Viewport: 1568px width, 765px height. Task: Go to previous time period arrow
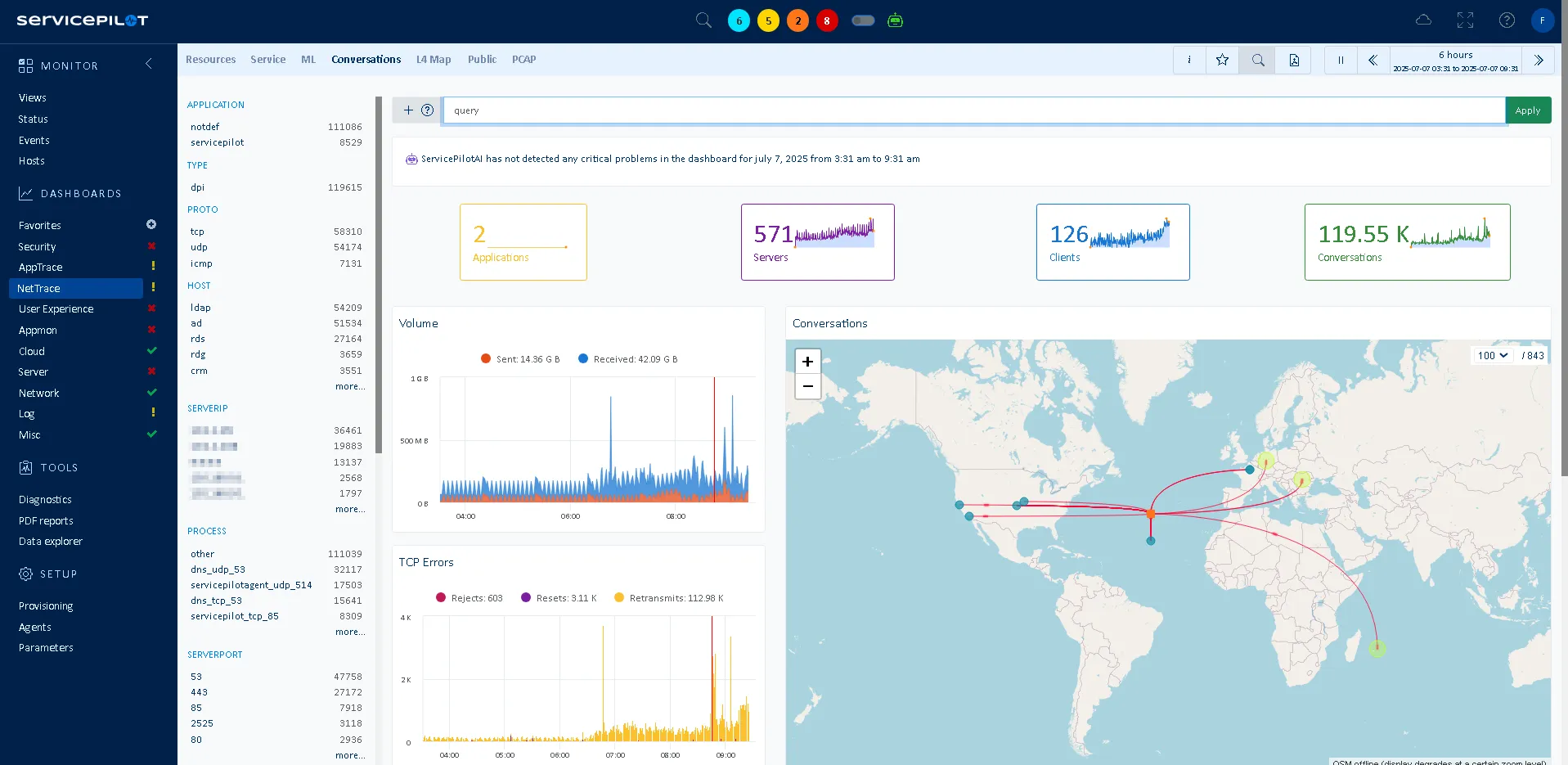click(1373, 60)
